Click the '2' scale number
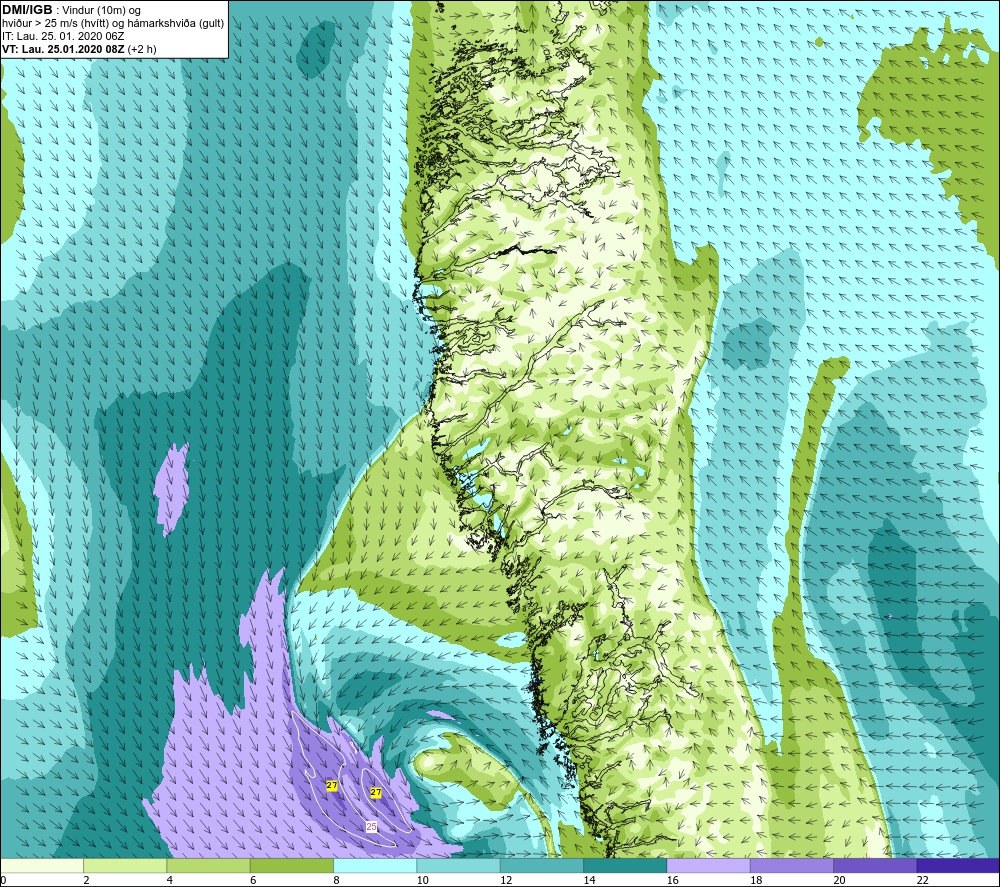The image size is (1000, 887). pos(86,880)
